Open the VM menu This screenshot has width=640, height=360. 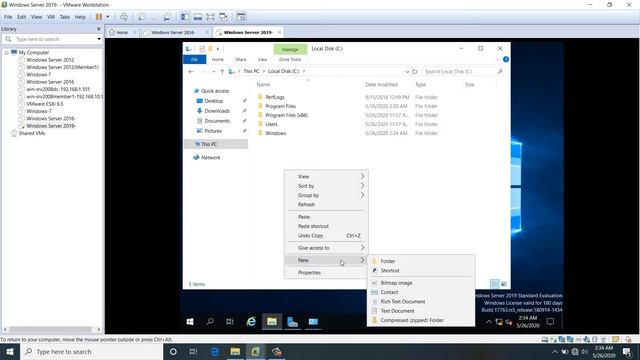[51, 17]
